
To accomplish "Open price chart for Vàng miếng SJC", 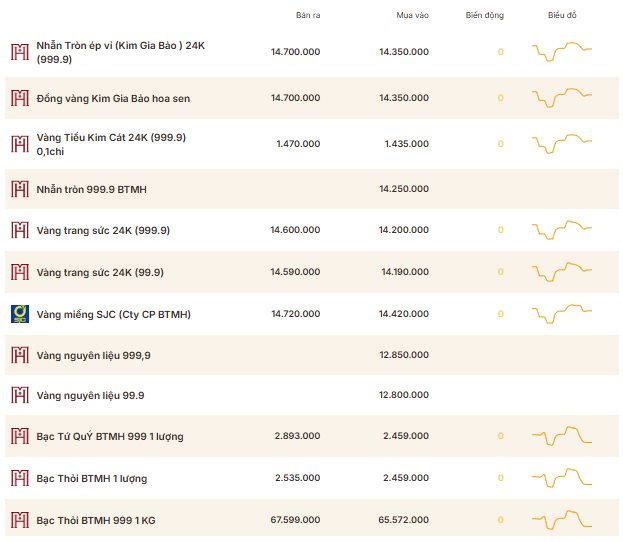I will click(562, 314).
